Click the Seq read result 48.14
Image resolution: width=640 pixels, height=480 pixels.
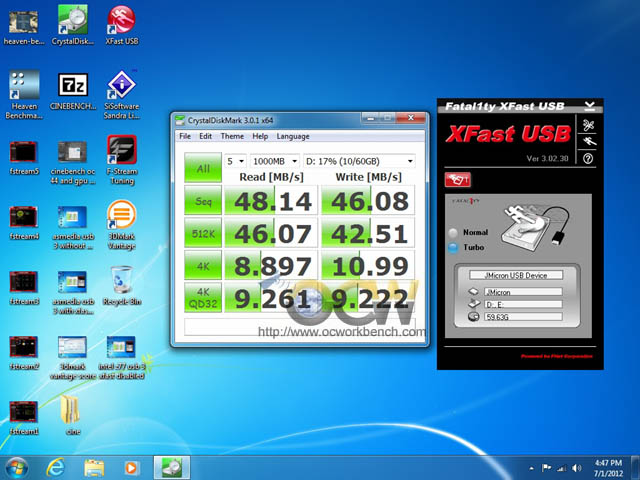[271, 200]
